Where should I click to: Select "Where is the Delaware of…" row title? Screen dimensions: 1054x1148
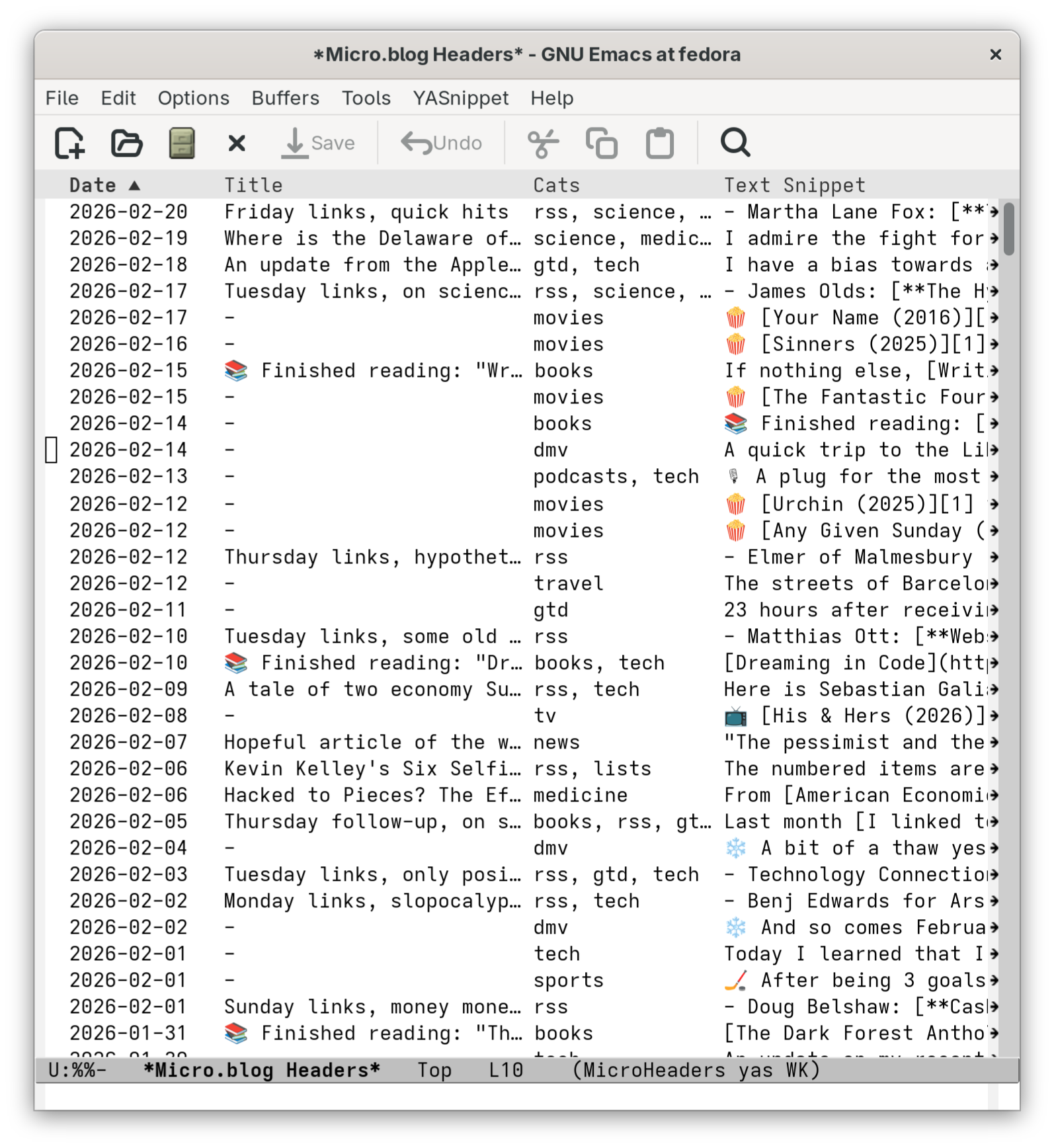pyautogui.click(x=372, y=238)
